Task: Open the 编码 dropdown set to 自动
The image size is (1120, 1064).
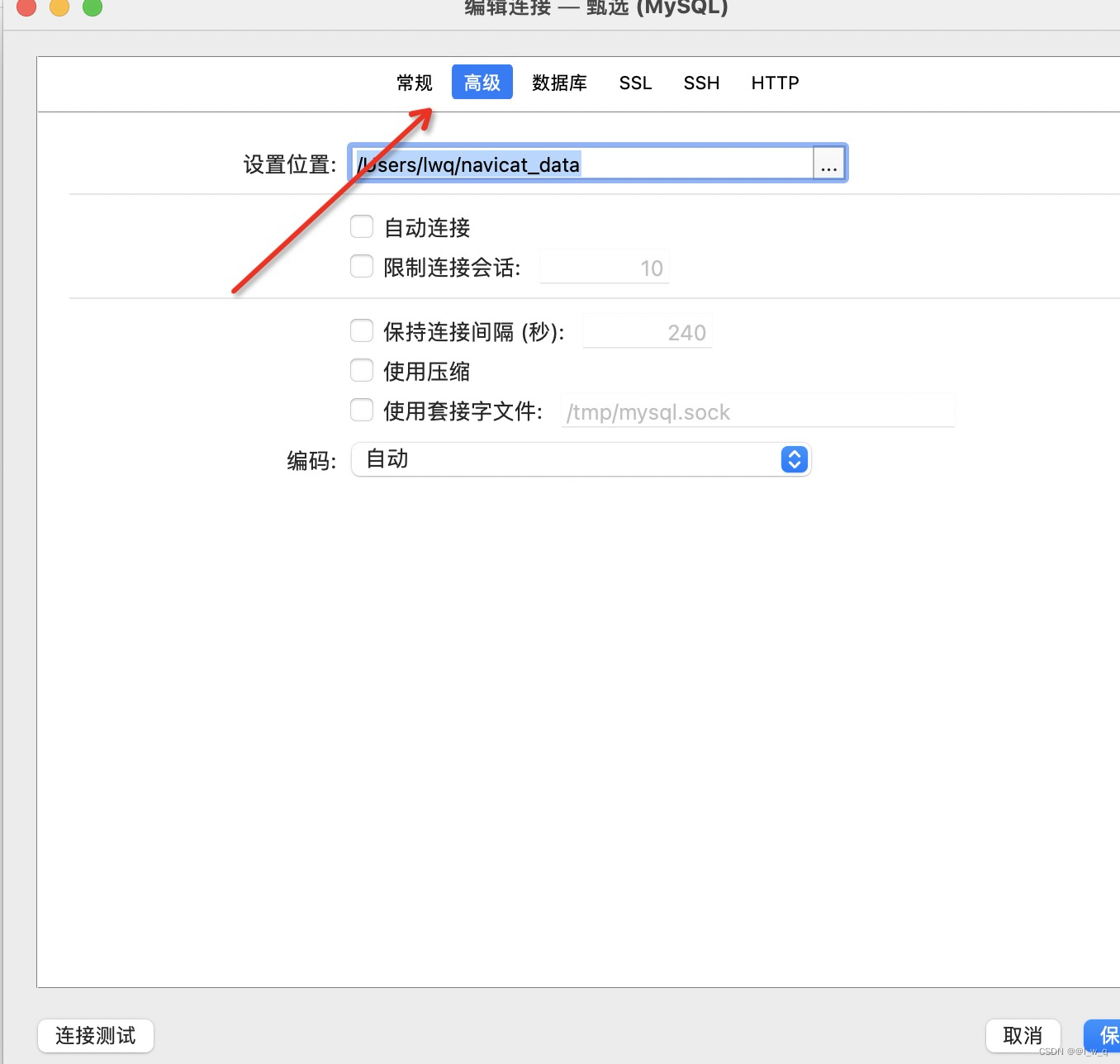Action: coord(581,459)
